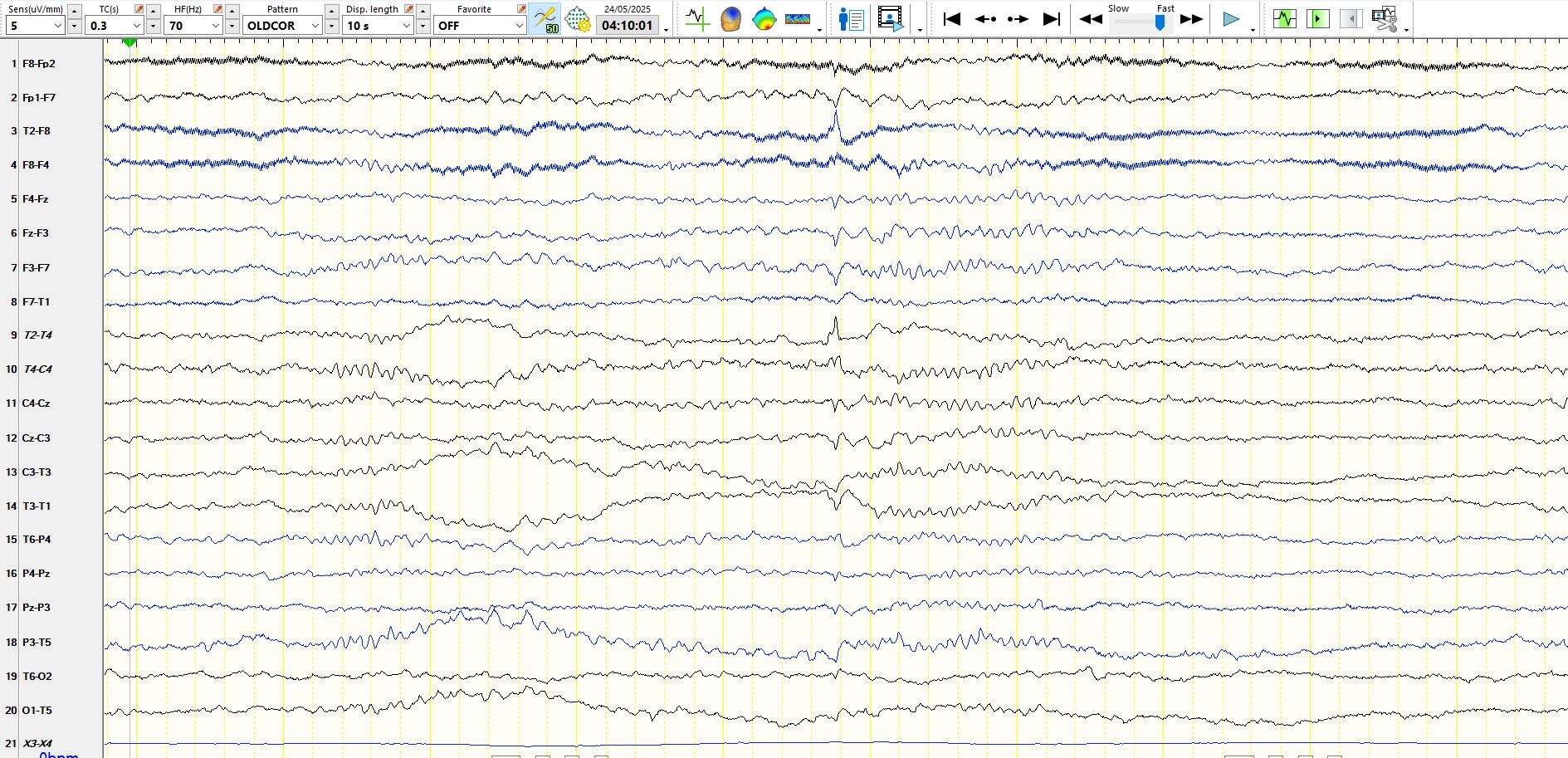Select the green event marker on timeline
The width and height of the screenshot is (1568, 758).
point(129,42)
